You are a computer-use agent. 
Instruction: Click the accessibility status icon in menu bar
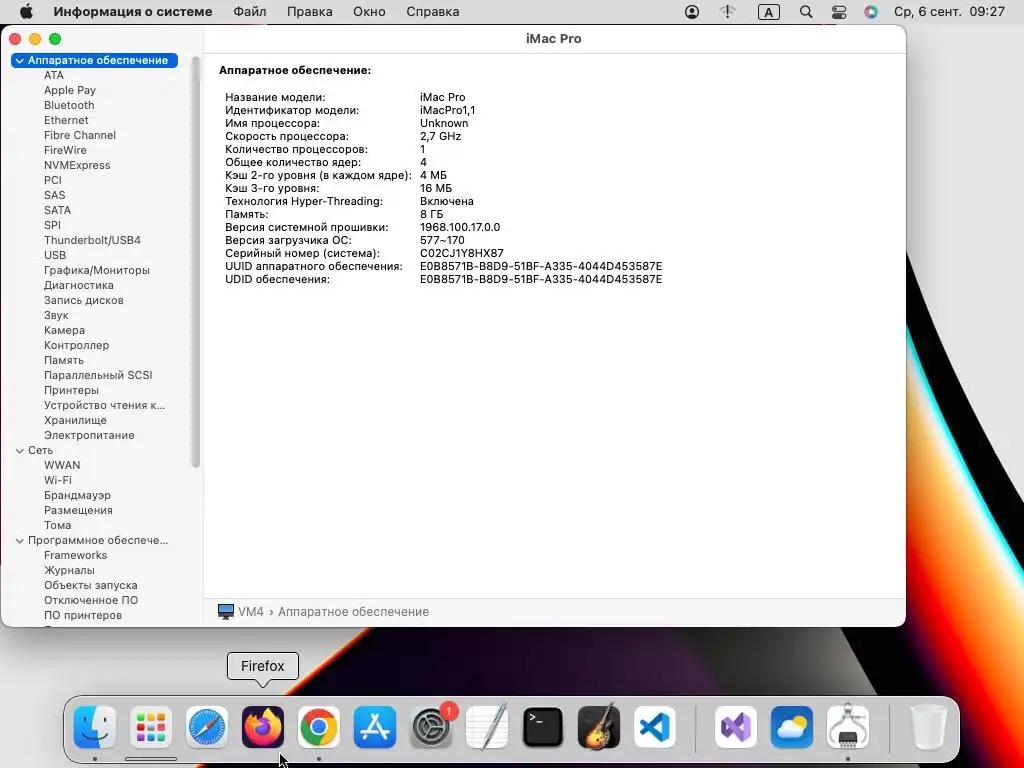coord(728,12)
